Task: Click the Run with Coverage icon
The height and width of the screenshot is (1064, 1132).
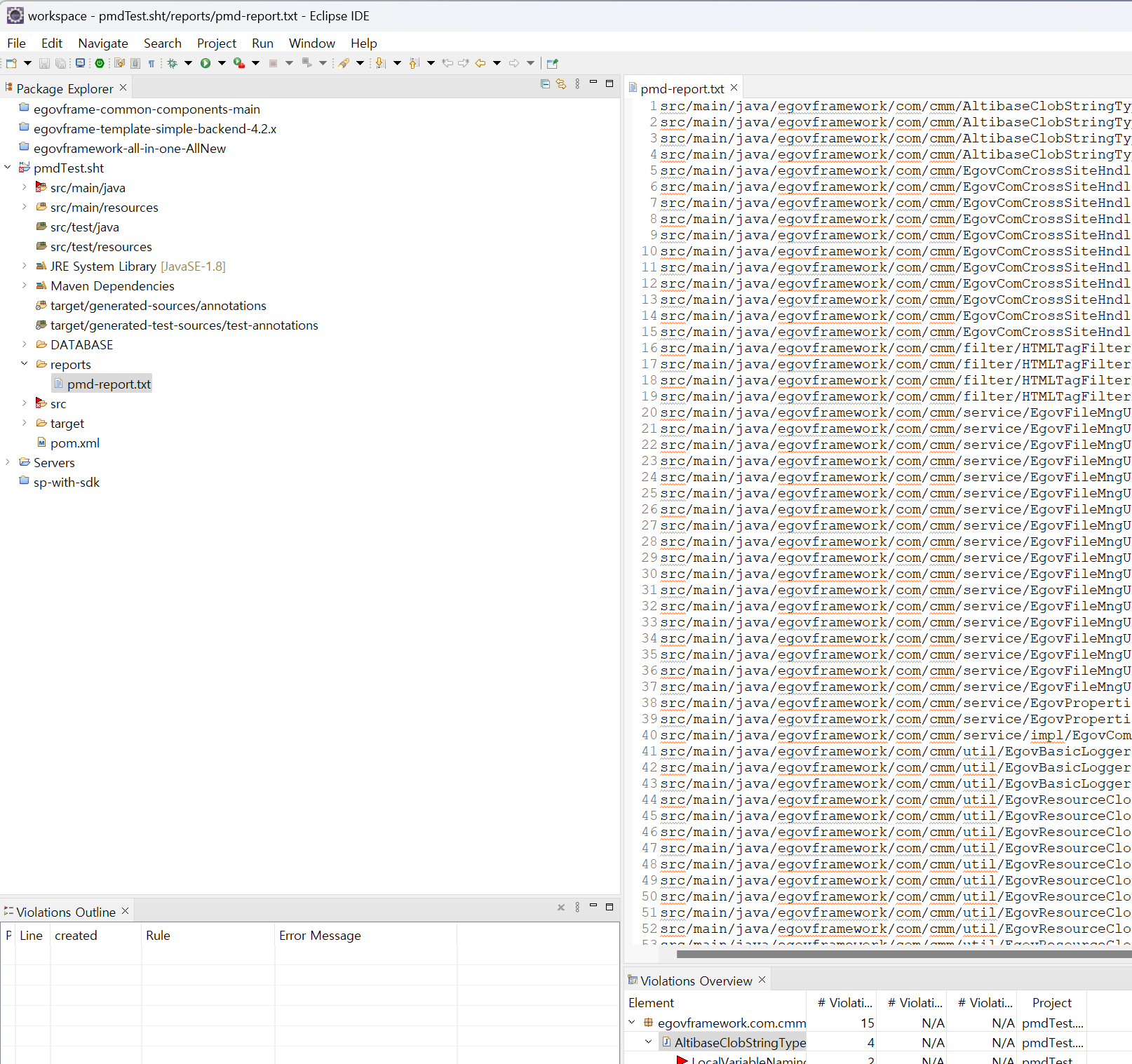Action: 239,63
